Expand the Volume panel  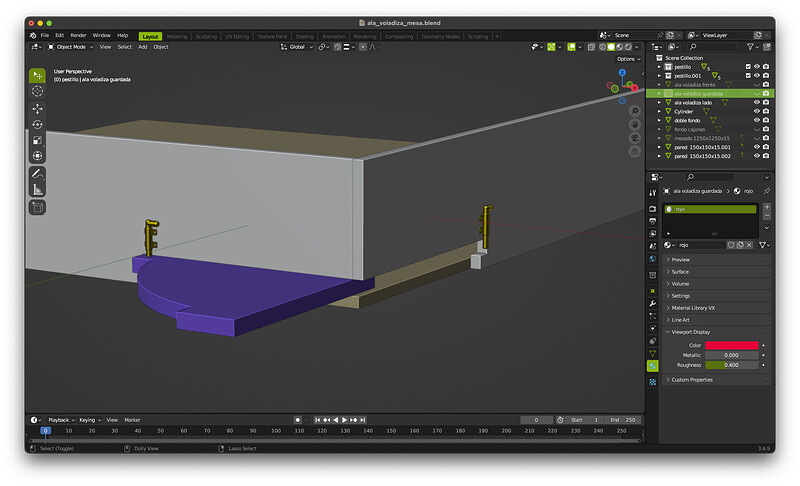[716, 284]
